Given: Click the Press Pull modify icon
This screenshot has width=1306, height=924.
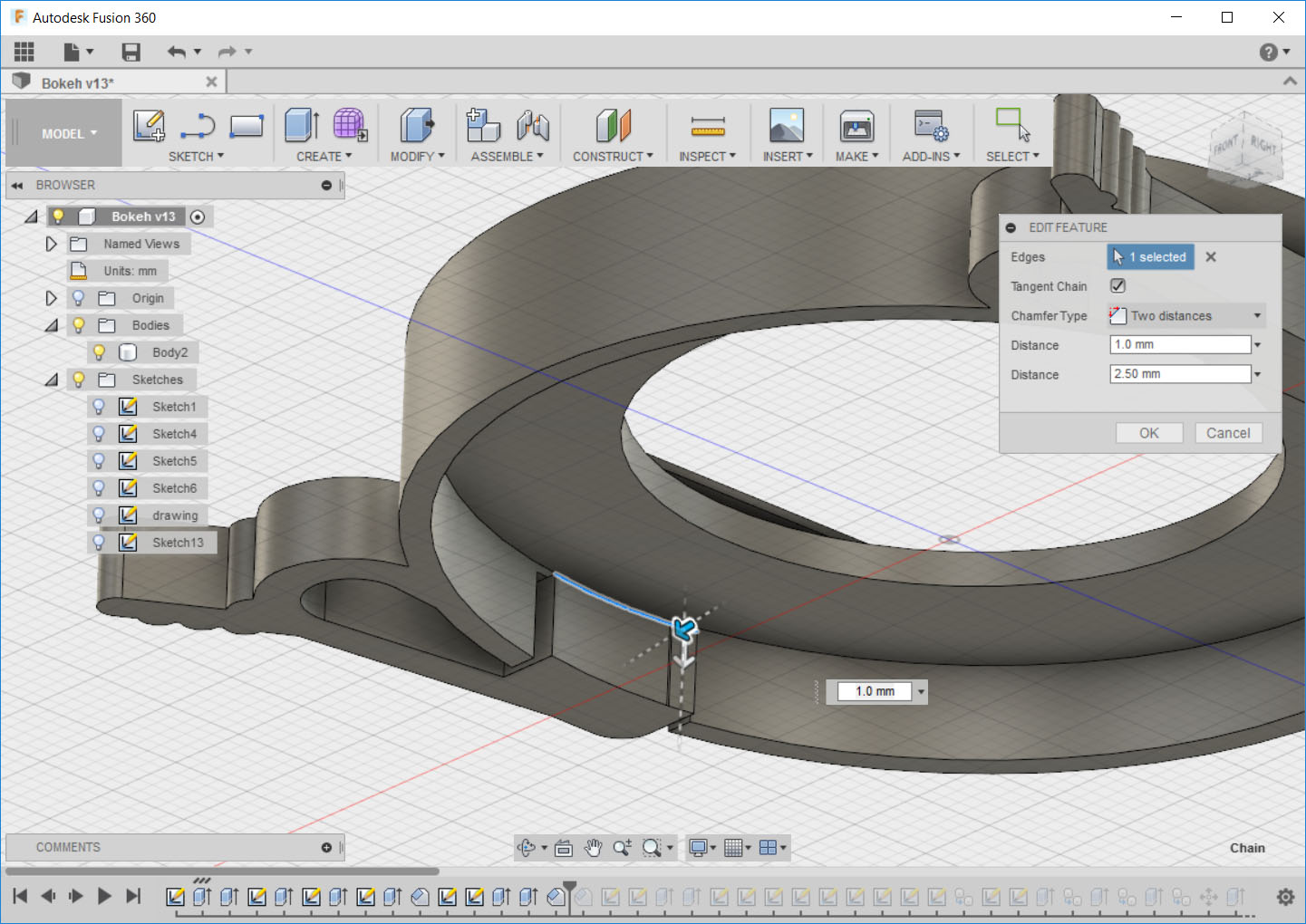Looking at the screenshot, I should pos(416,126).
